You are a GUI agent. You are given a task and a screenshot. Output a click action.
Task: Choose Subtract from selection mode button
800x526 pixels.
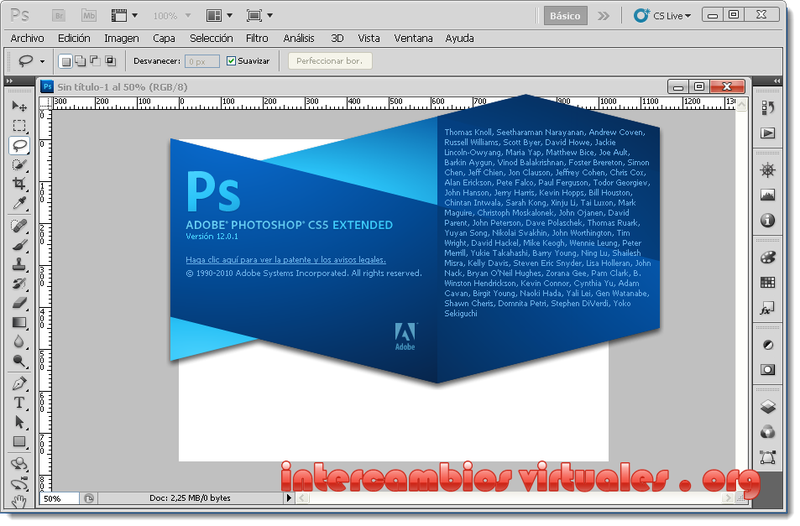click(x=95, y=61)
